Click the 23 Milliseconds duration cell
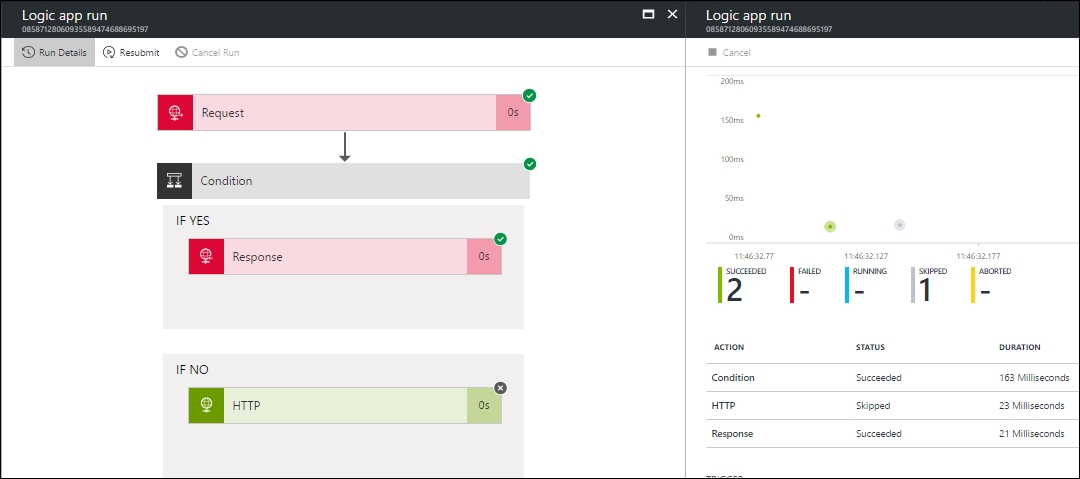The image size is (1080, 479). [x=1031, y=406]
